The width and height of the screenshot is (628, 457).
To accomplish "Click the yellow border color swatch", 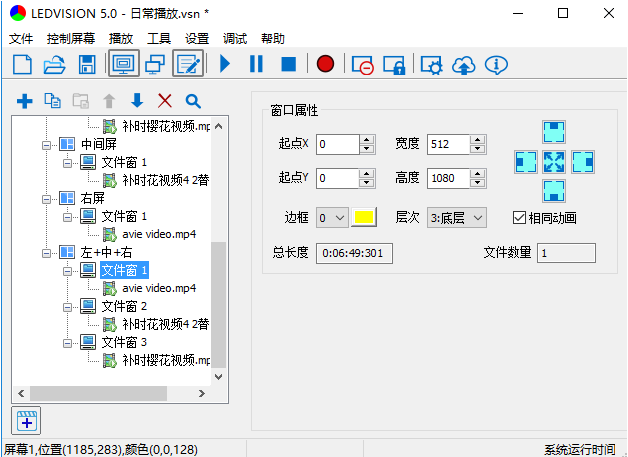I will (364, 217).
